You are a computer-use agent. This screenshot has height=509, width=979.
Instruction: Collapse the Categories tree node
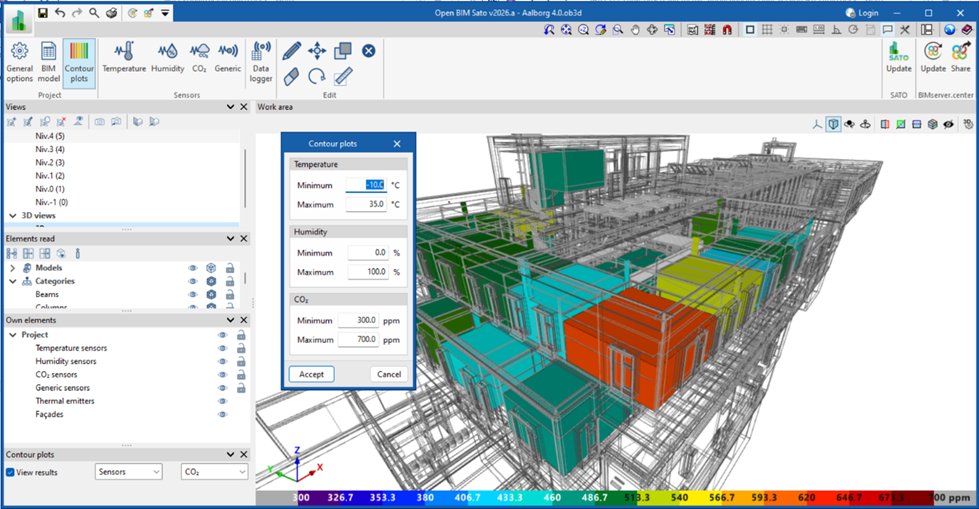12,281
